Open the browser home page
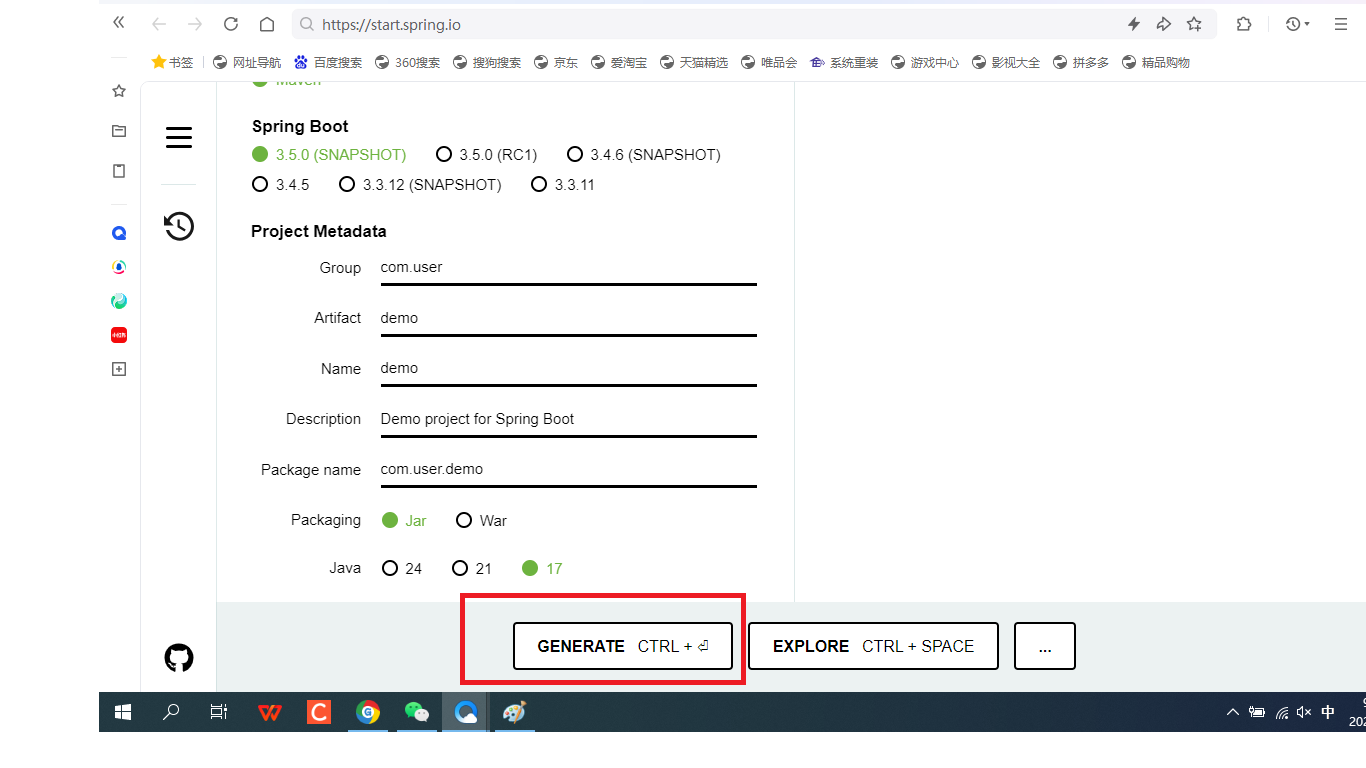 pyautogui.click(x=267, y=24)
